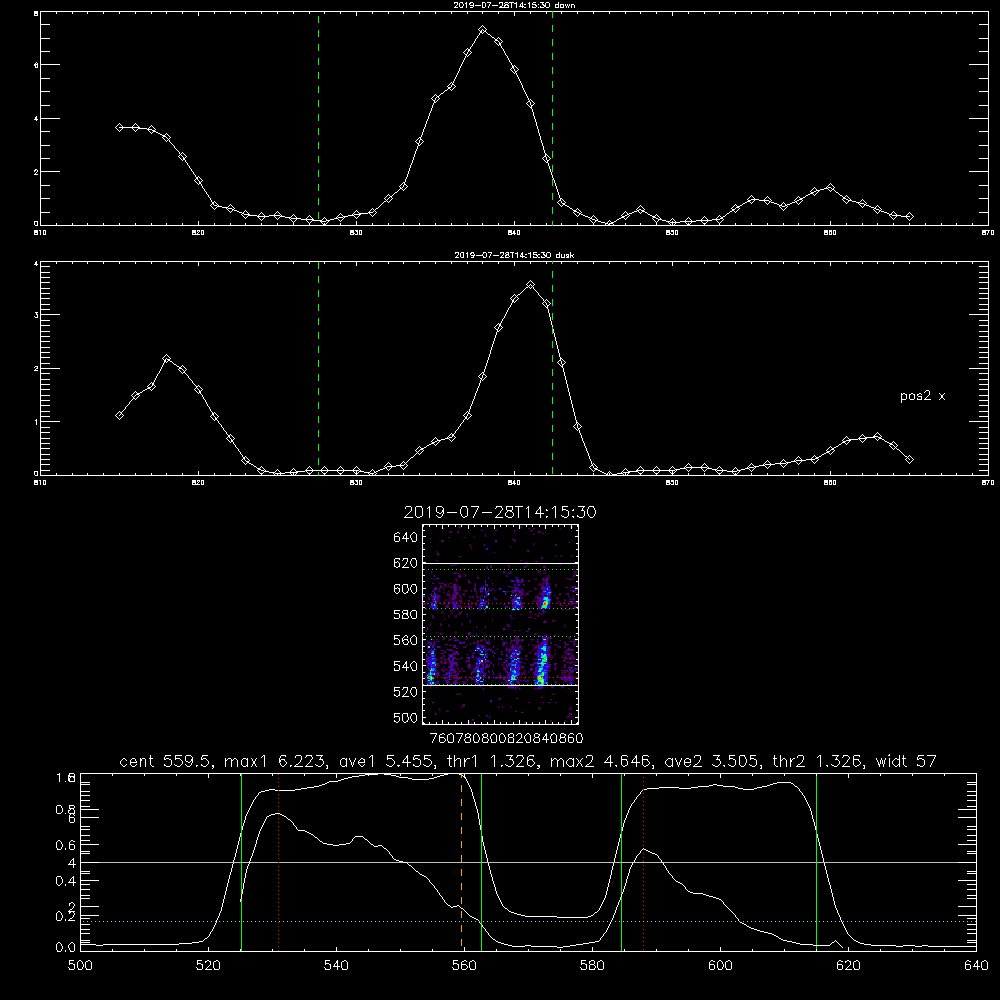Image resolution: width=1000 pixels, height=1000 pixels.
Task: Click the y-axis label 3 on the dusk plot
Action: [x=36, y=315]
